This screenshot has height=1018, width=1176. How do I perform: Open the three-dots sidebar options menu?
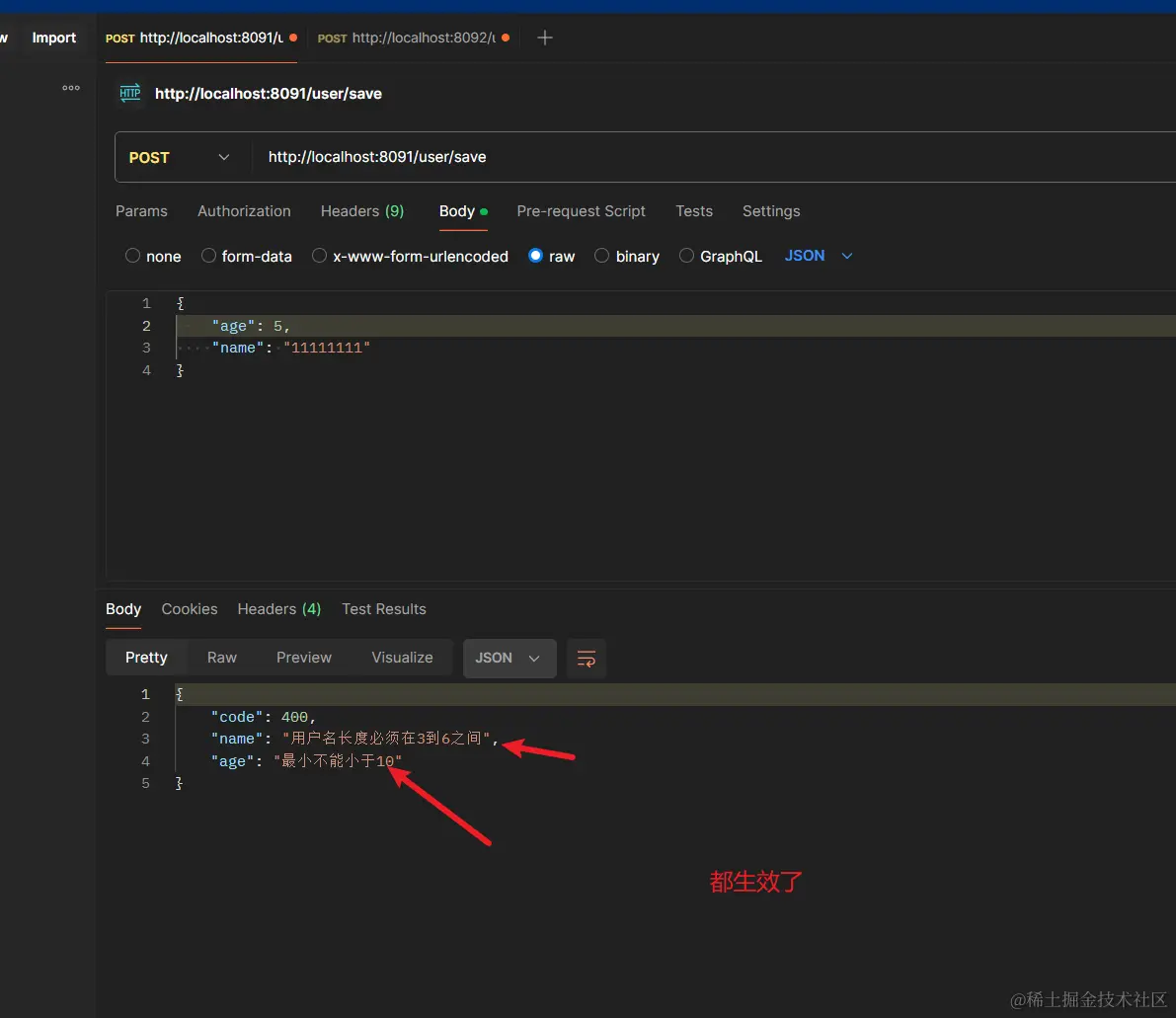click(71, 88)
